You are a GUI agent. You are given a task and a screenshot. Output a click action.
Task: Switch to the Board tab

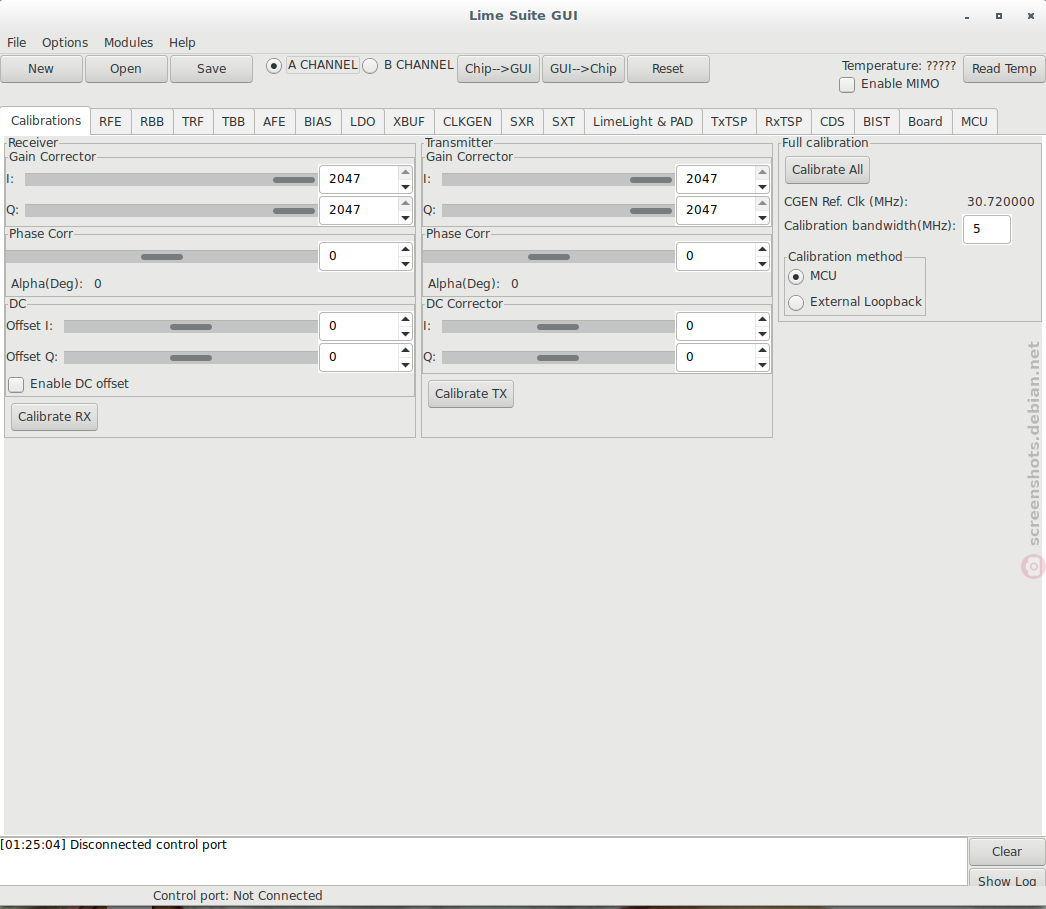coord(925,121)
